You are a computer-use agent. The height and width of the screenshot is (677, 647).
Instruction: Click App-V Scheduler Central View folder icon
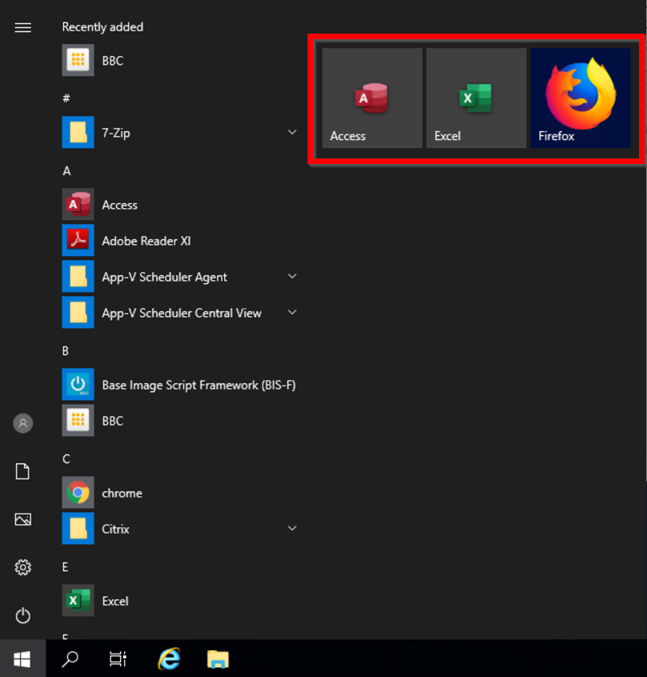pyautogui.click(x=78, y=312)
